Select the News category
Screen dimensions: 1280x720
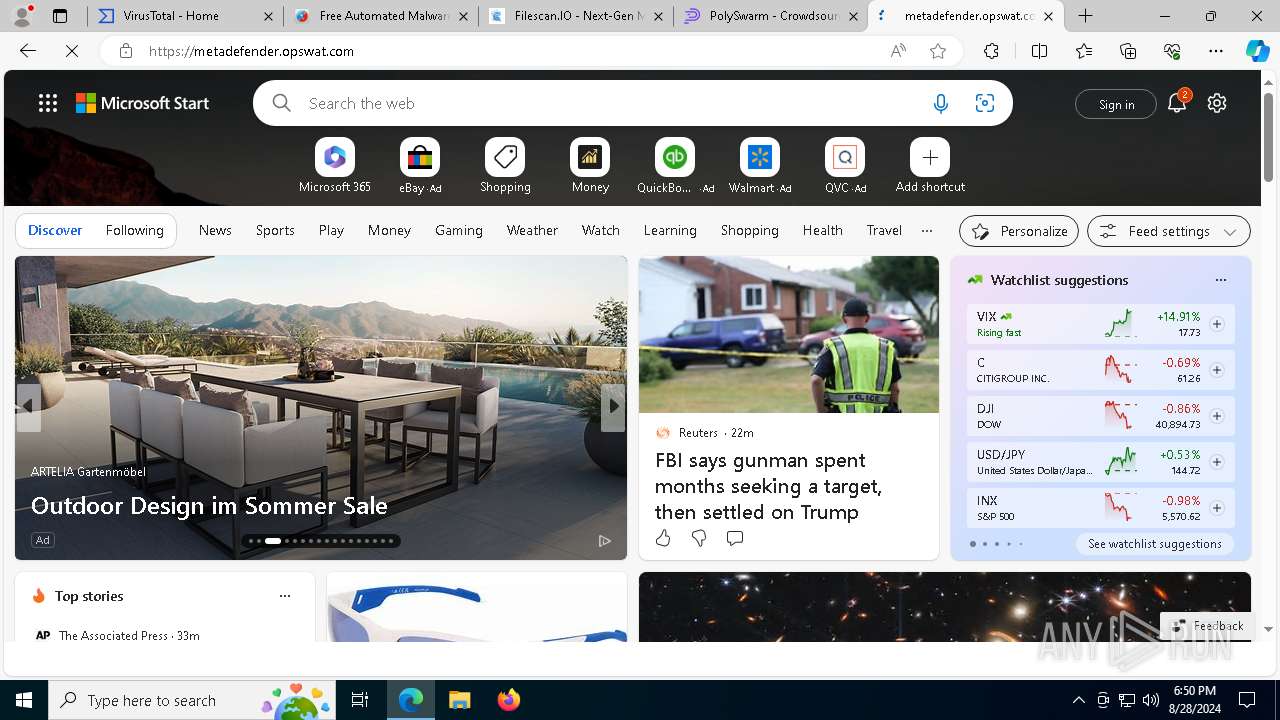(x=215, y=230)
